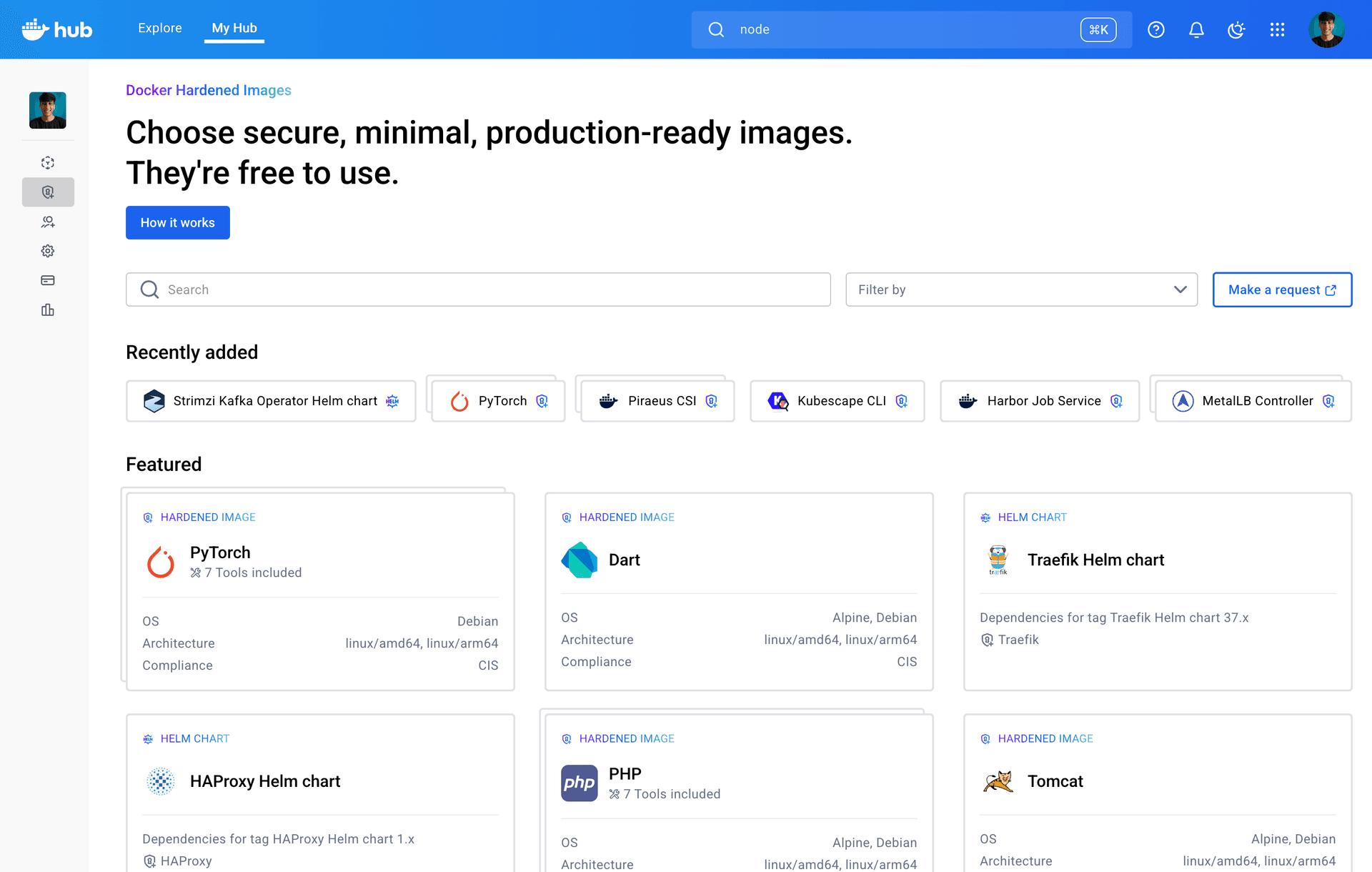Click 7 Tools included under PHP

(665, 794)
